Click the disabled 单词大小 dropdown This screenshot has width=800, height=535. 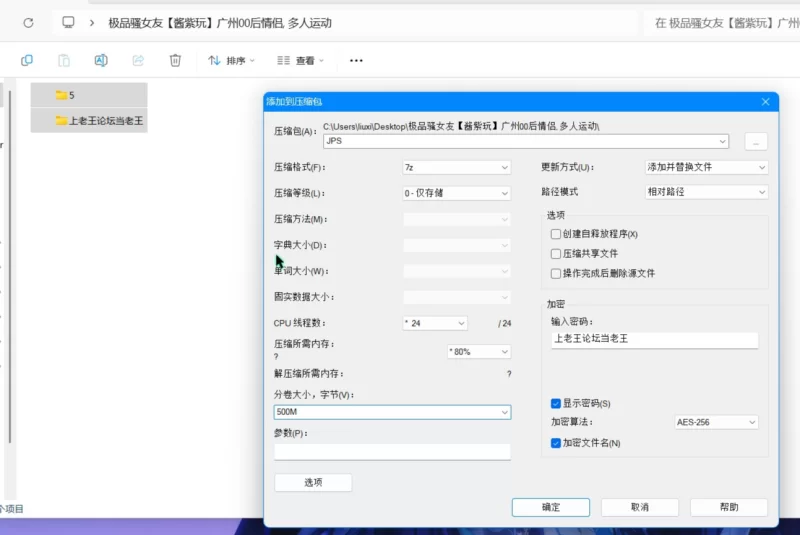pos(456,271)
